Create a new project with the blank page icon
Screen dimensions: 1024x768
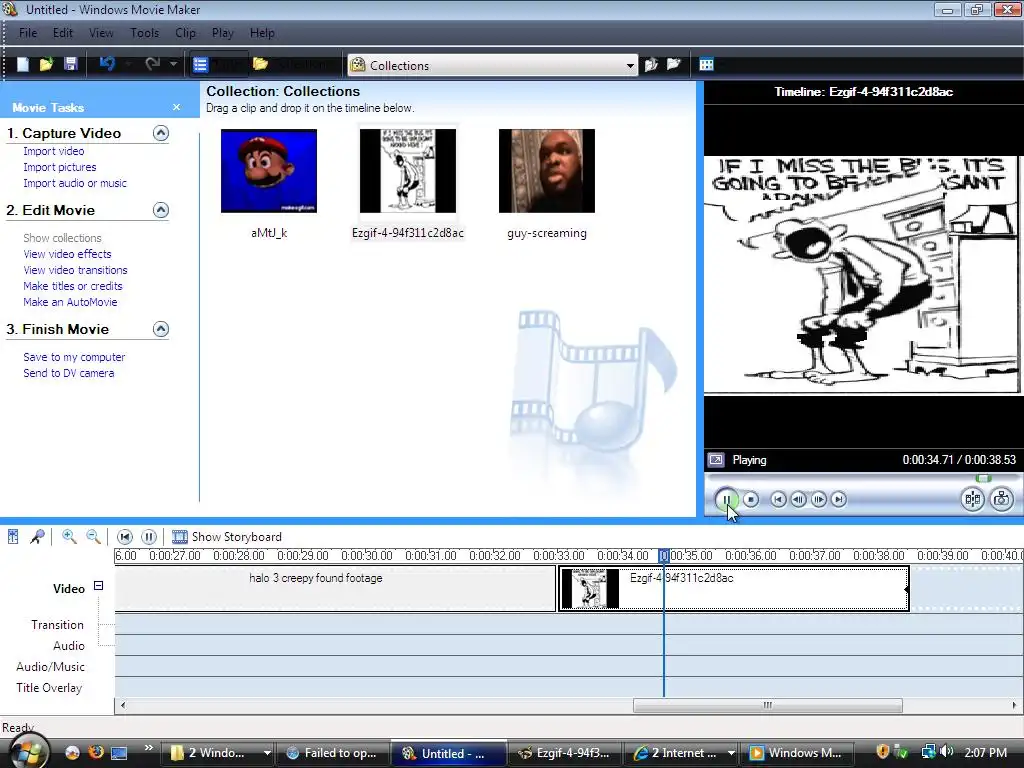23,64
